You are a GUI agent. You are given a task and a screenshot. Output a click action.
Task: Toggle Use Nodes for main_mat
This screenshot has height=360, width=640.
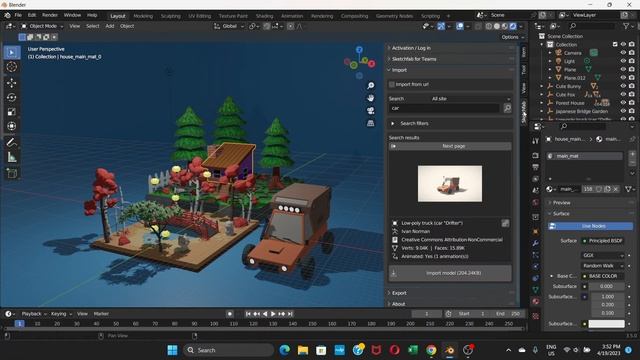point(591,226)
